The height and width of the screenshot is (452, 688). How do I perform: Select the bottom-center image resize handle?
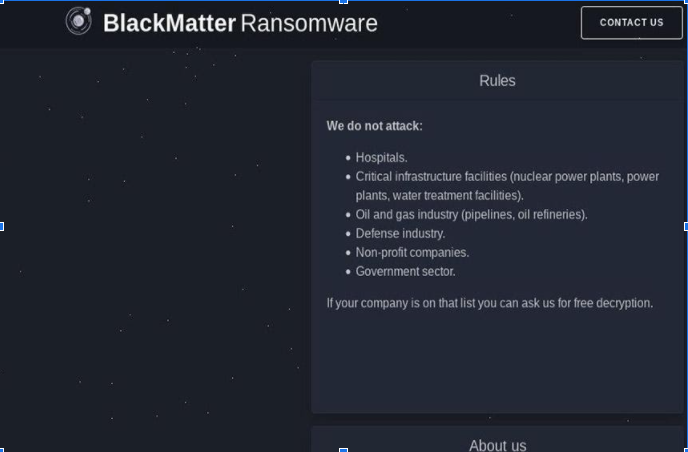click(343, 450)
